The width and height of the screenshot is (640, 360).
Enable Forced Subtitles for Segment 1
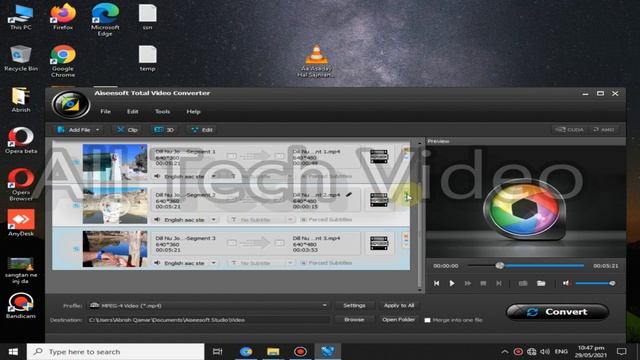[303, 176]
